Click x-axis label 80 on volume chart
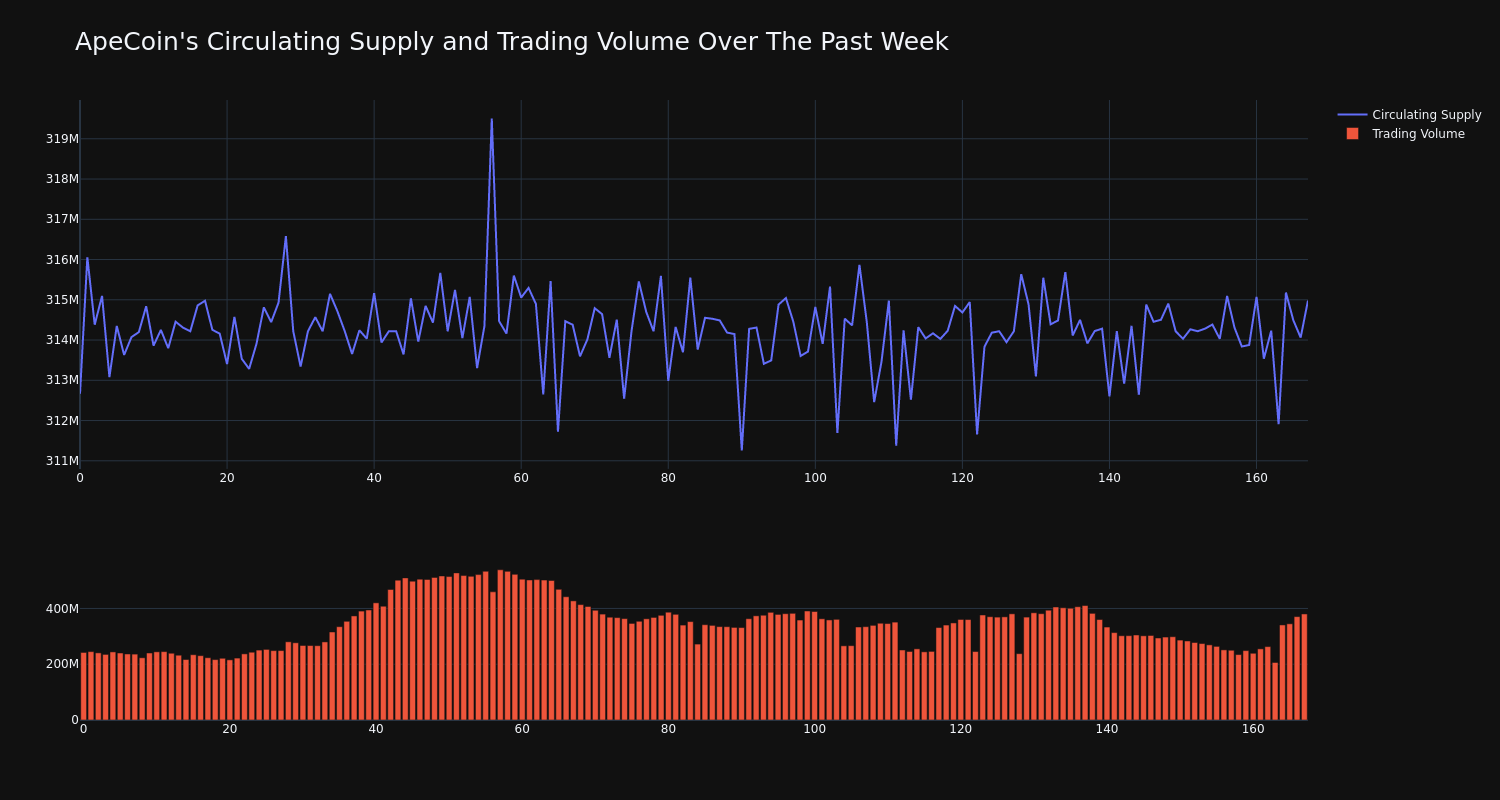The height and width of the screenshot is (800, 1500). (x=668, y=729)
